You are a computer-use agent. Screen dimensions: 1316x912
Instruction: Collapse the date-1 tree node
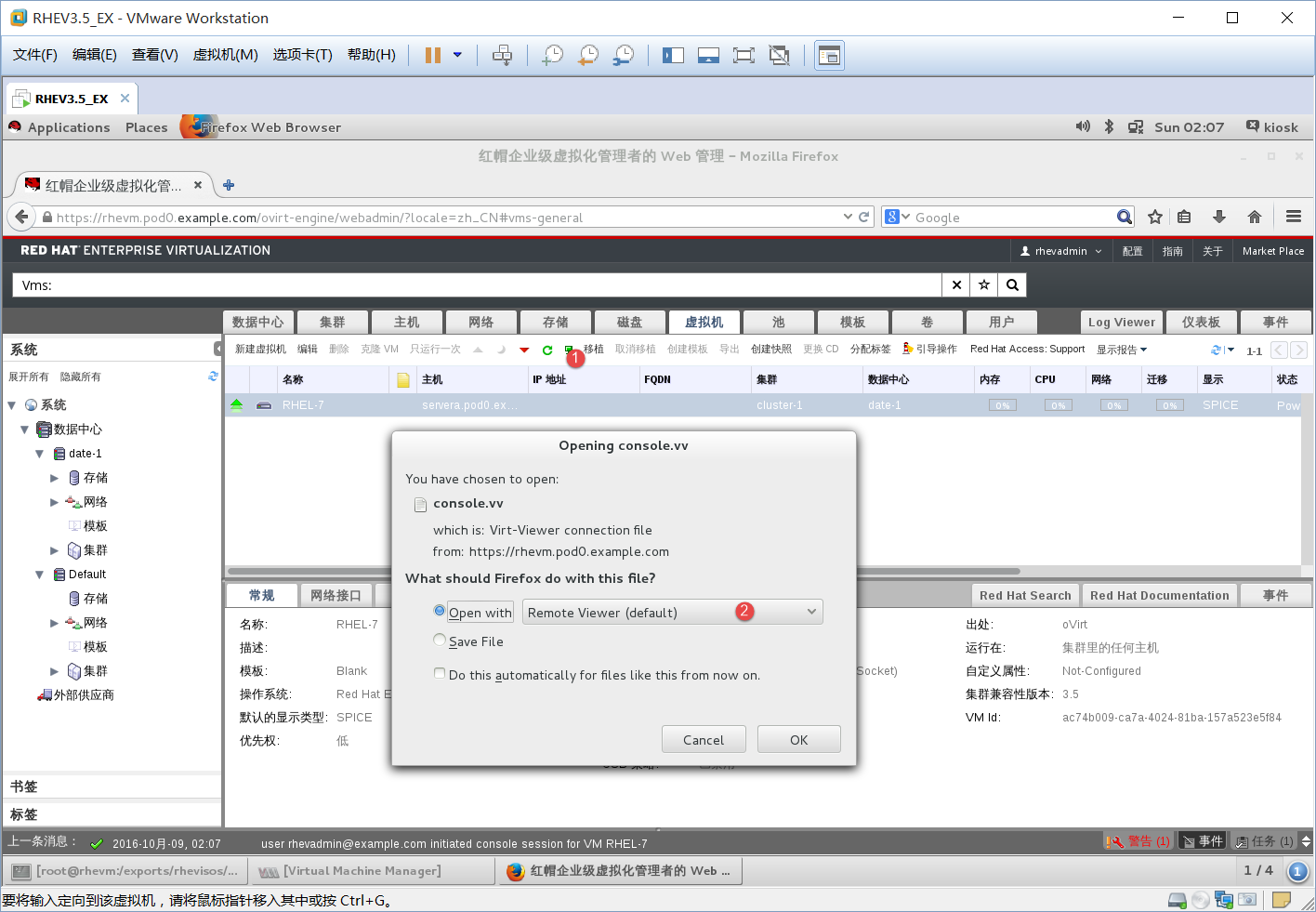point(39,454)
